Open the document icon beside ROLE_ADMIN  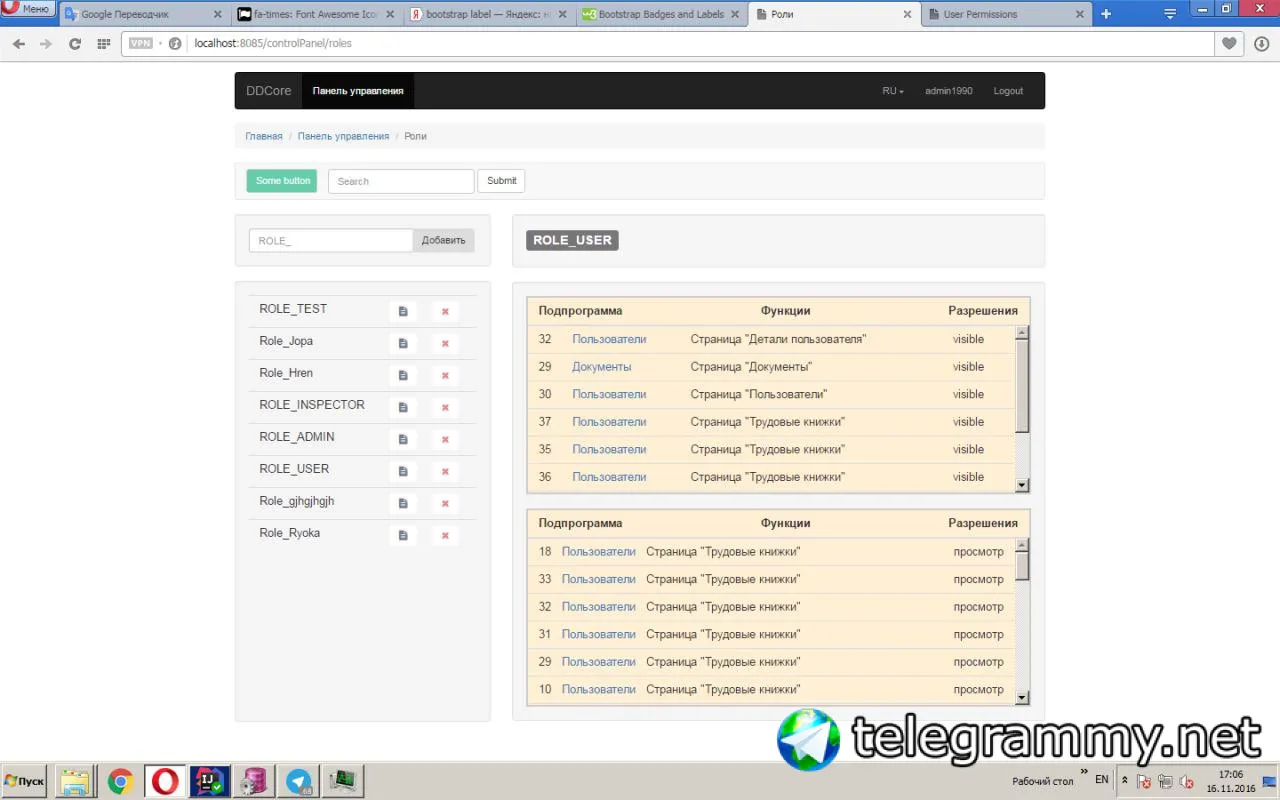(403, 439)
